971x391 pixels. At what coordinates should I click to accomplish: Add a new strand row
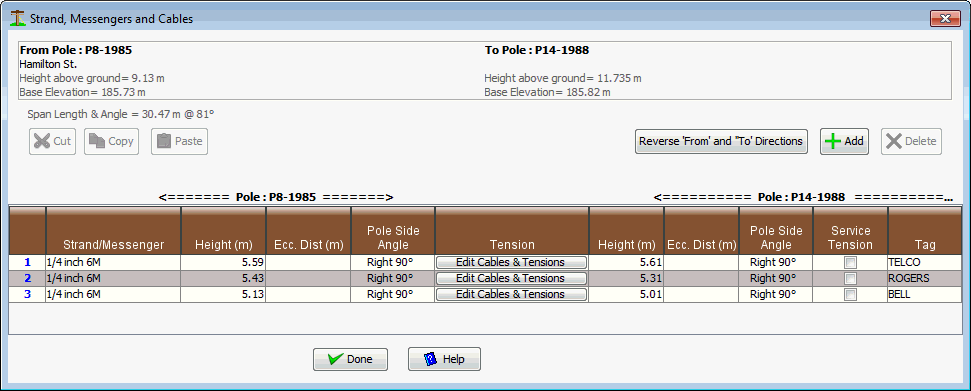click(845, 141)
